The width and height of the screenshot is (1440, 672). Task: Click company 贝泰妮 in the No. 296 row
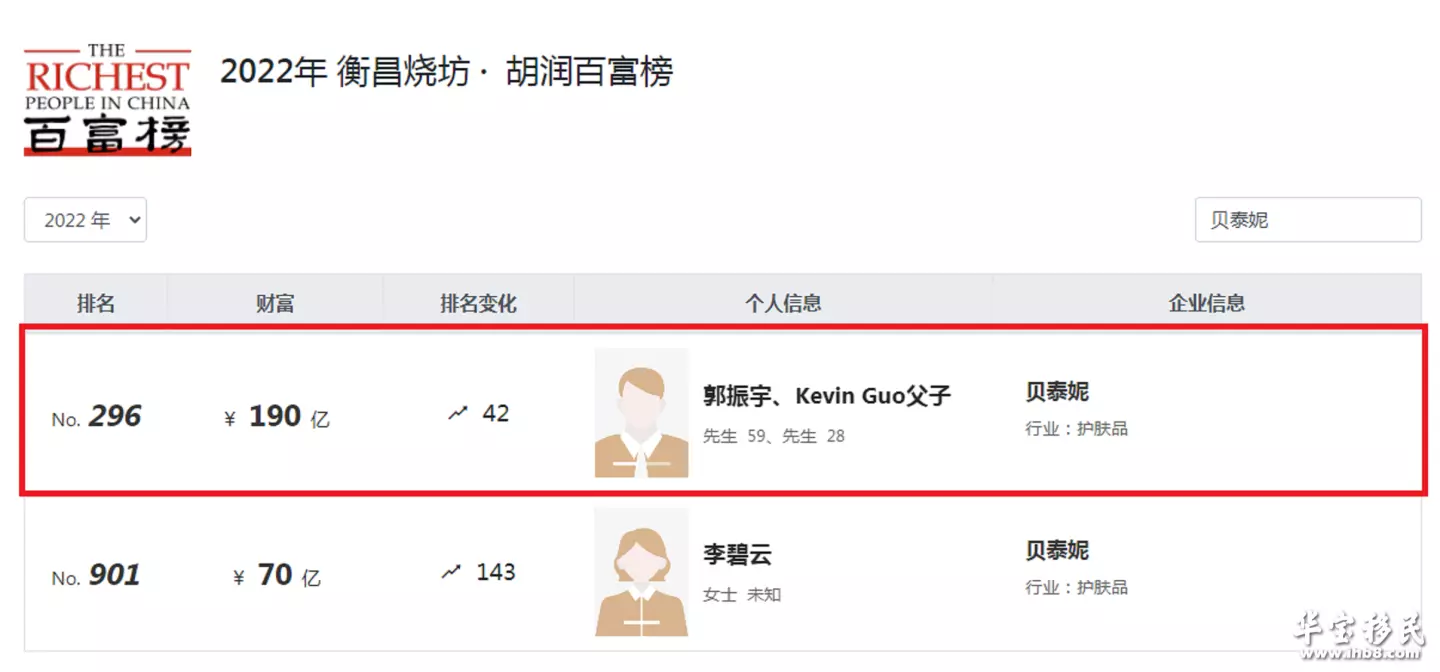click(1057, 391)
